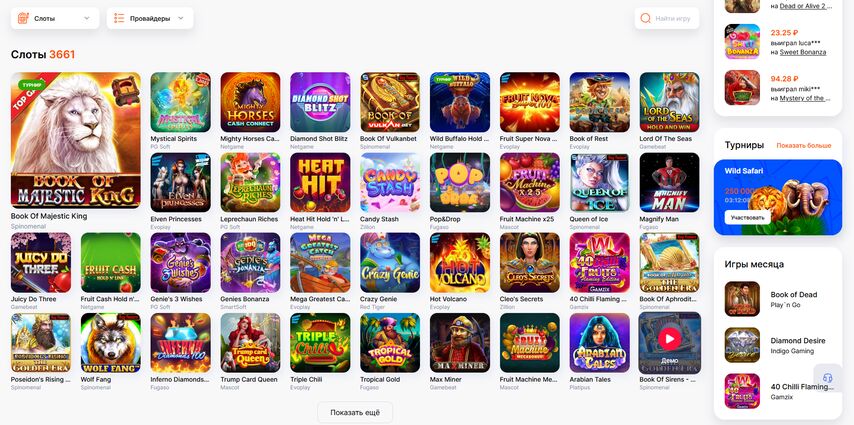Click Участвовать in Wild Safari tournament
Image resolution: width=854 pixels, height=425 pixels.
pos(748,217)
